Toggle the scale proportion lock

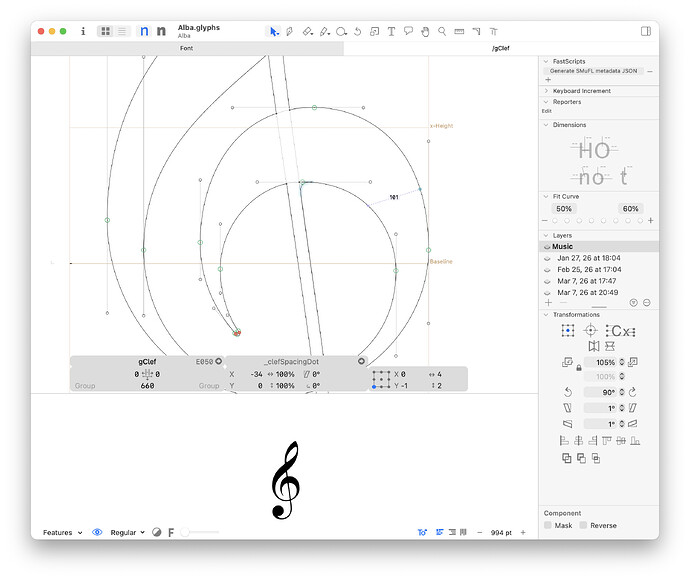coord(579,368)
